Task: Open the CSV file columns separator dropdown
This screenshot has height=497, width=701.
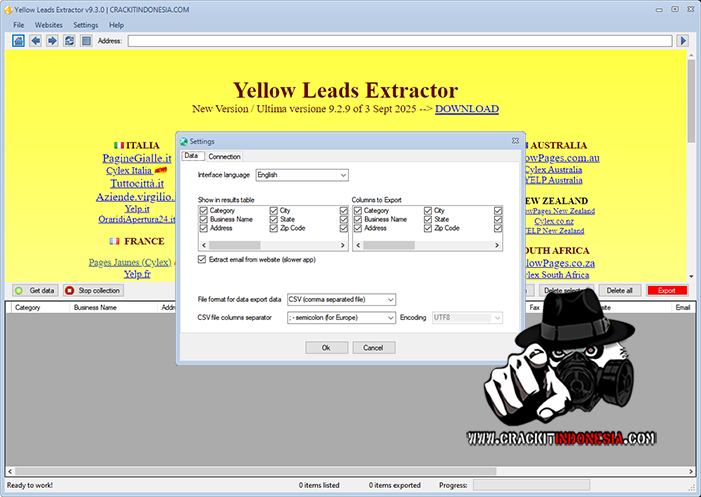Action: click(340, 318)
